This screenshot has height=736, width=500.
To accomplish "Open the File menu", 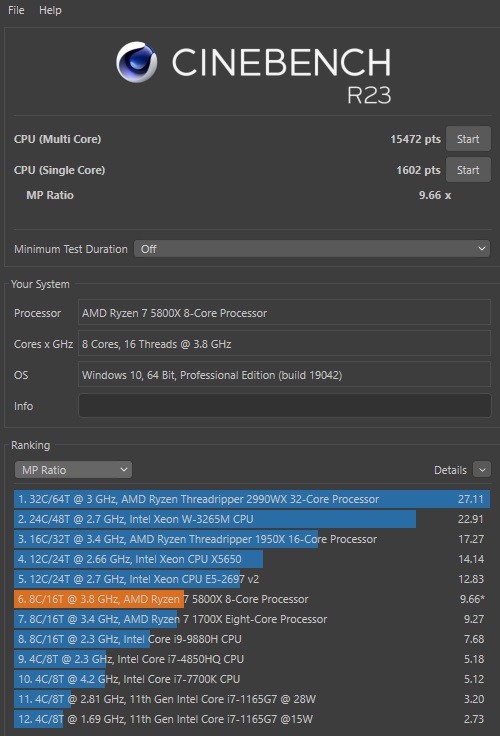I will (x=16, y=10).
